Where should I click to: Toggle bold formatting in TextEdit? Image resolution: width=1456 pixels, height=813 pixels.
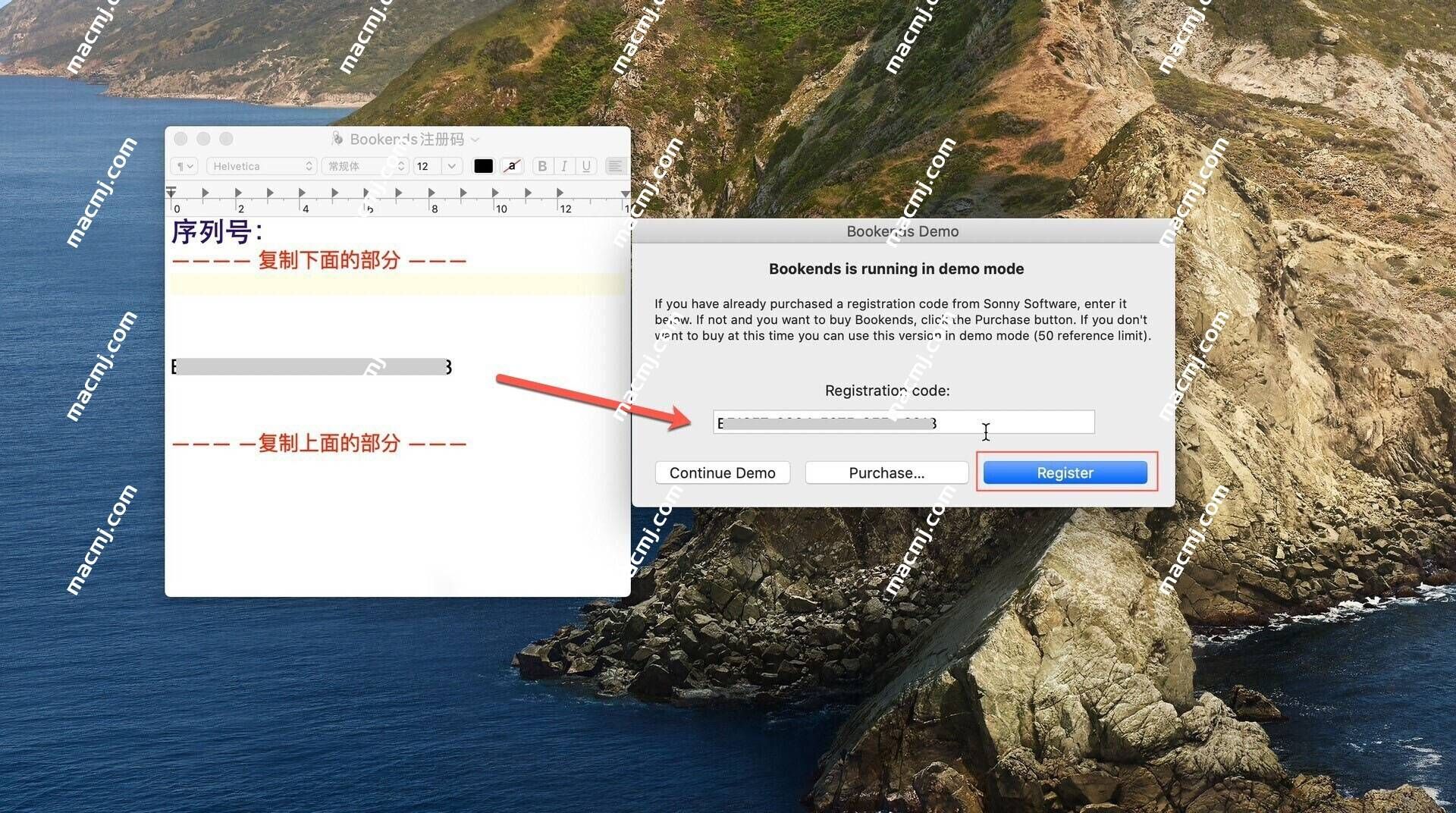click(x=542, y=166)
